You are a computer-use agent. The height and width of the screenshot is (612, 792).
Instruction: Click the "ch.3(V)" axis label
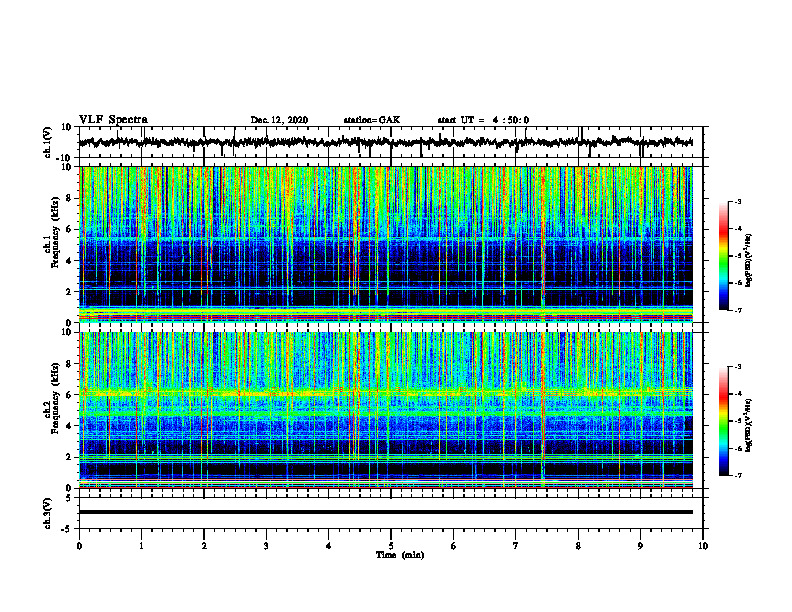(x=48, y=513)
